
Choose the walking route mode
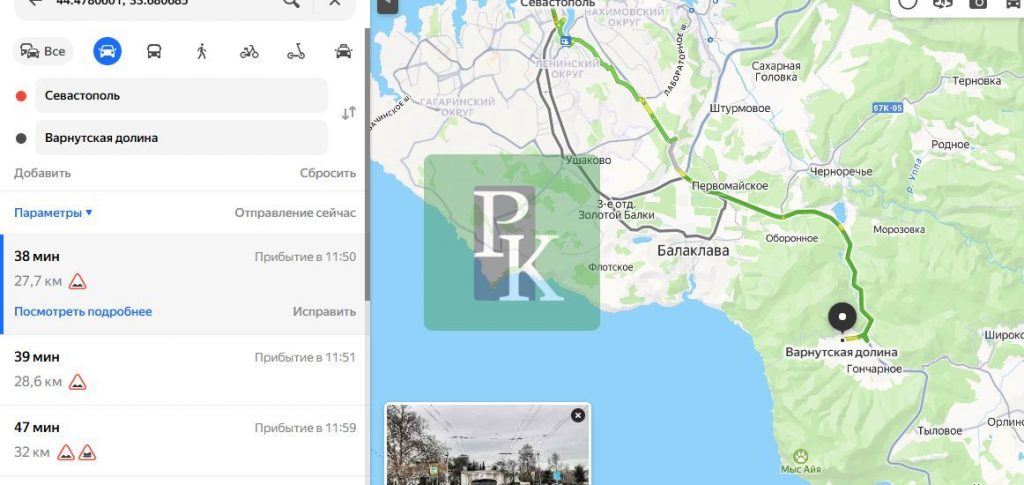[202, 51]
